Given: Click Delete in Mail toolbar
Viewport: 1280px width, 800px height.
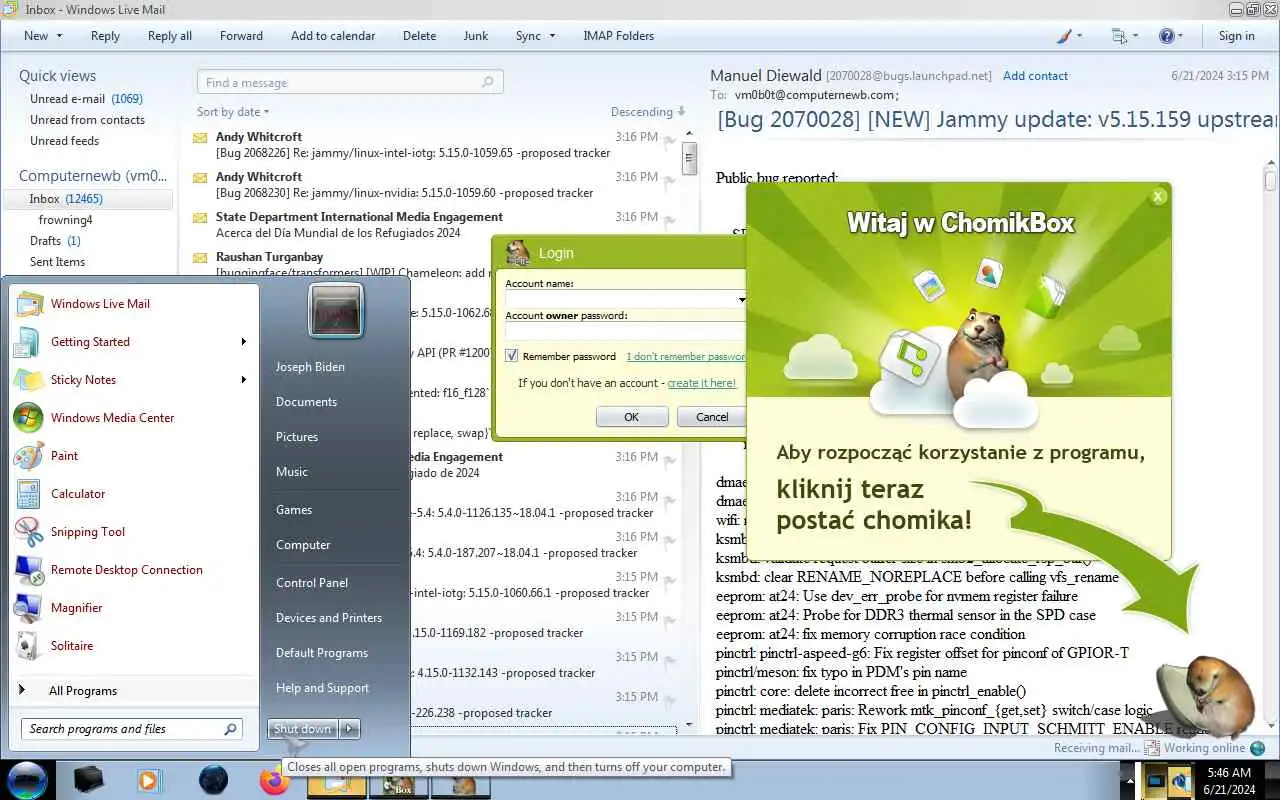Looking at the screenshot, I should pyautogui.click(x=419, y=36).
